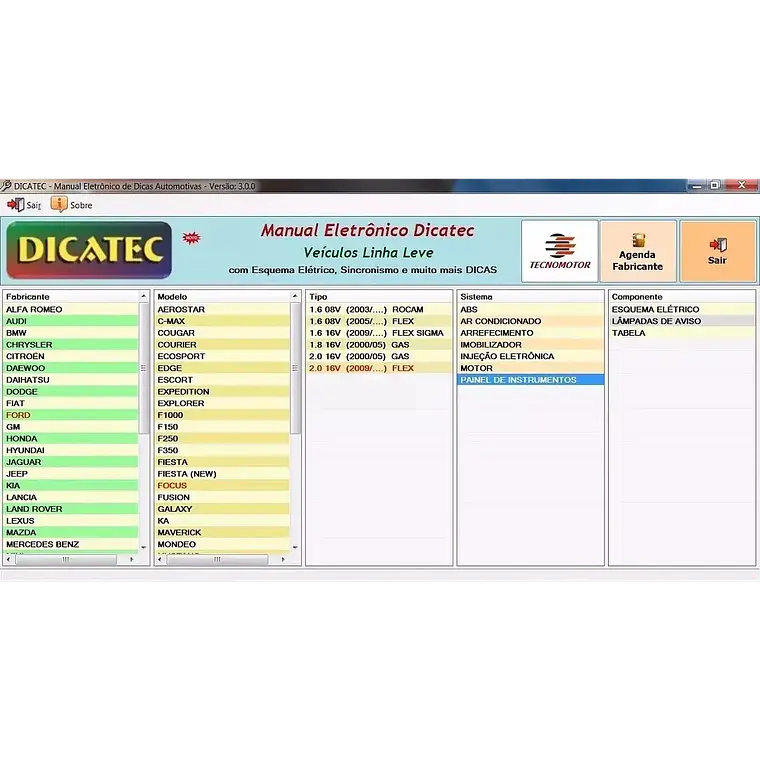Select LAND ROVER manufacturer
760x760 pixels.
71,509
